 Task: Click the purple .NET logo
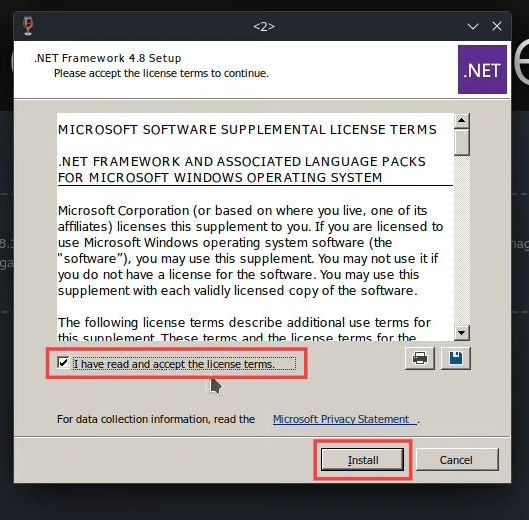[482, 70]
